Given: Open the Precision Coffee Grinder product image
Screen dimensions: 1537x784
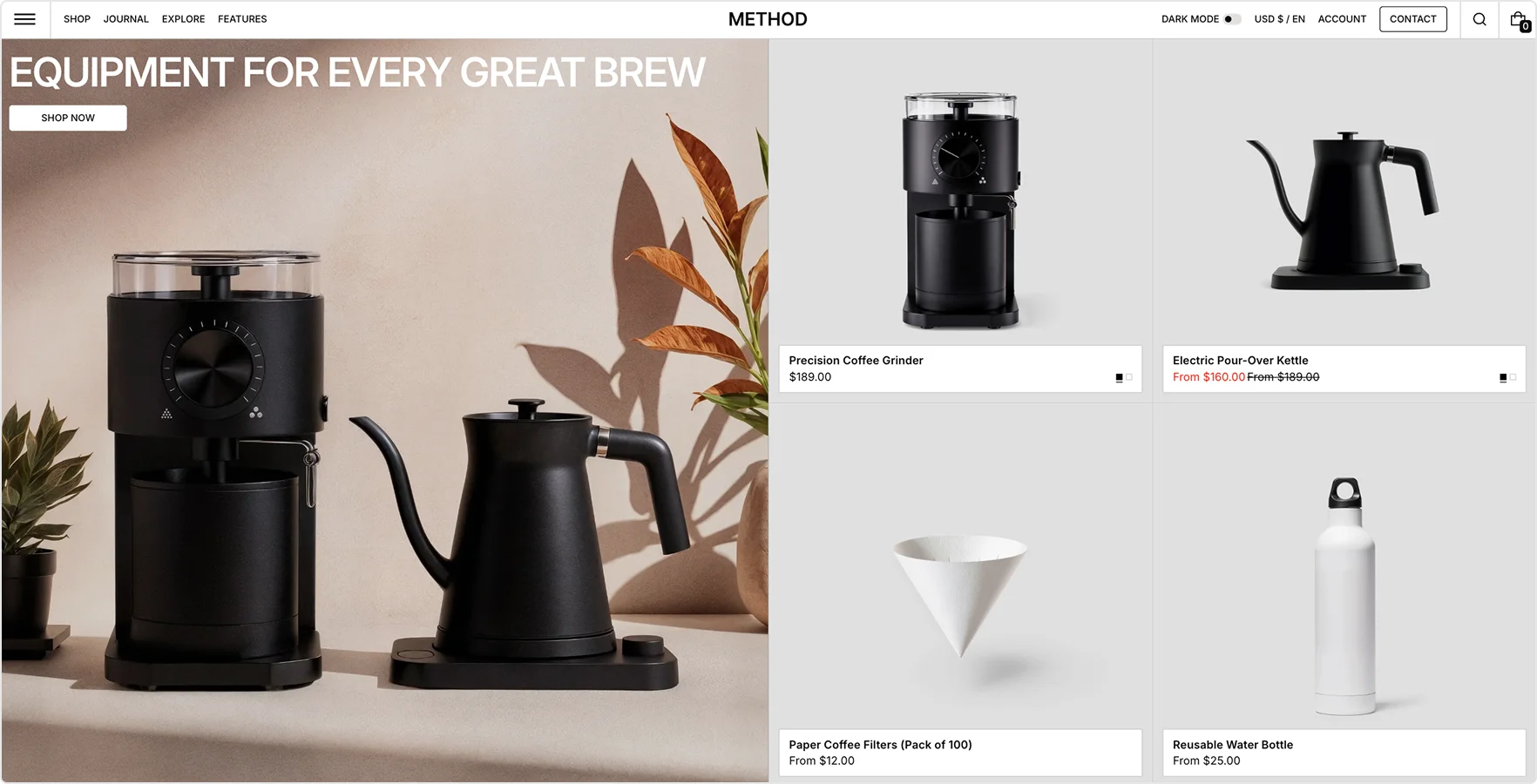Looking at the screenshot, I should pyautogui.click(x=960, y=211).
